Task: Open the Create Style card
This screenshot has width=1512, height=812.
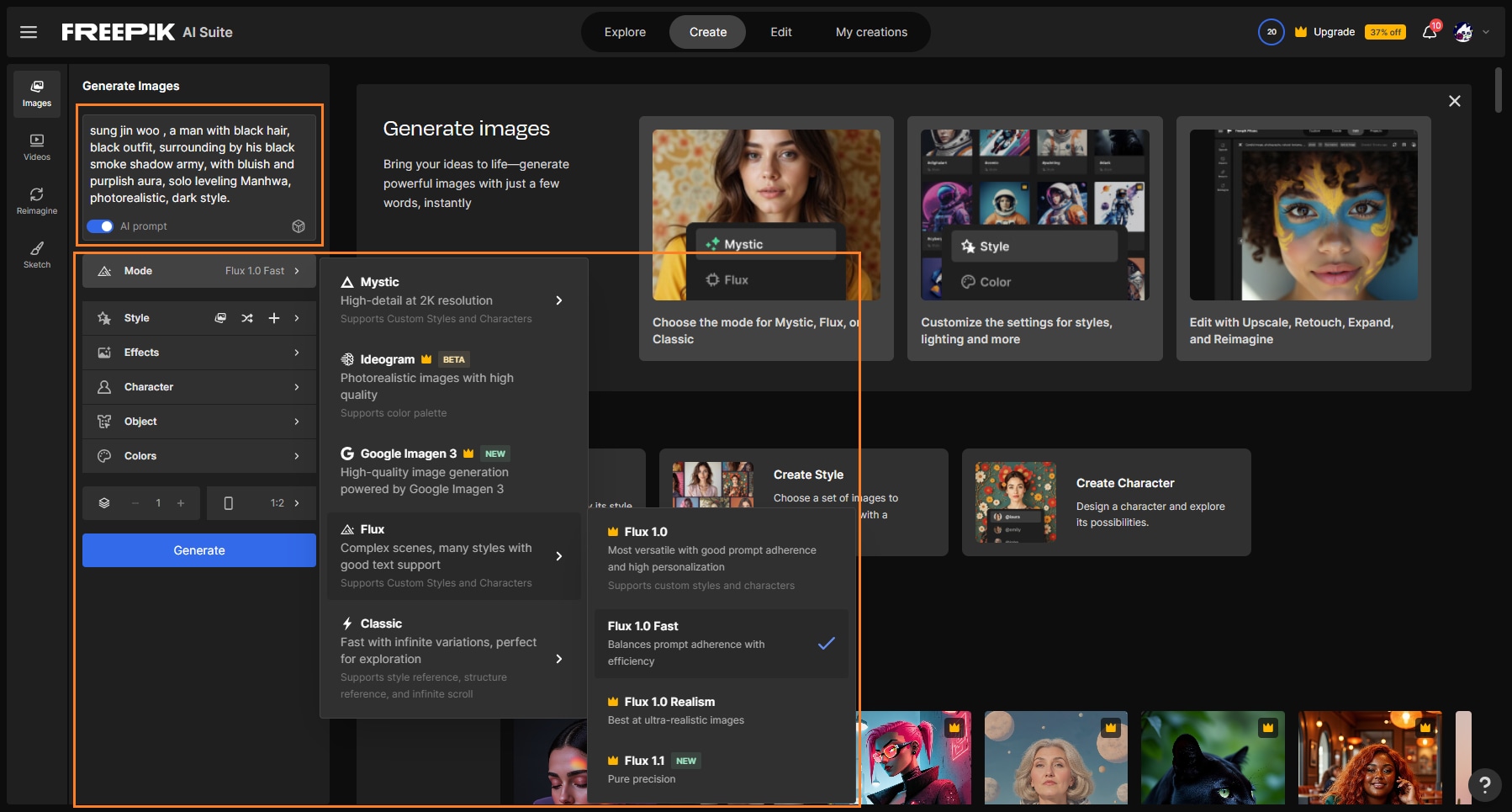Action: (x=803, y=502)
